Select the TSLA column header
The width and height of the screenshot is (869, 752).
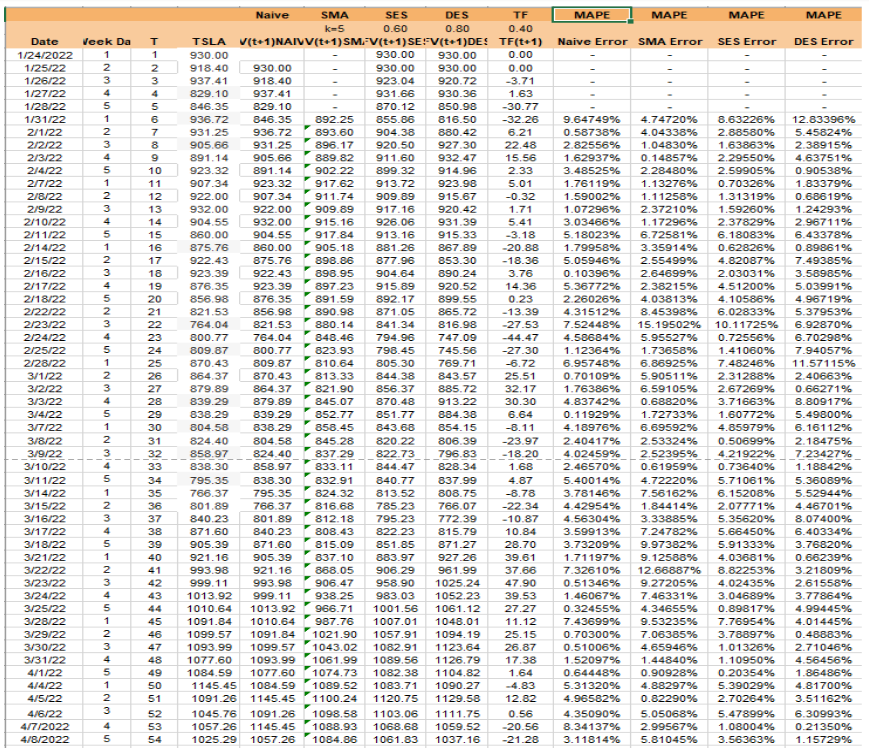point(209,42)
